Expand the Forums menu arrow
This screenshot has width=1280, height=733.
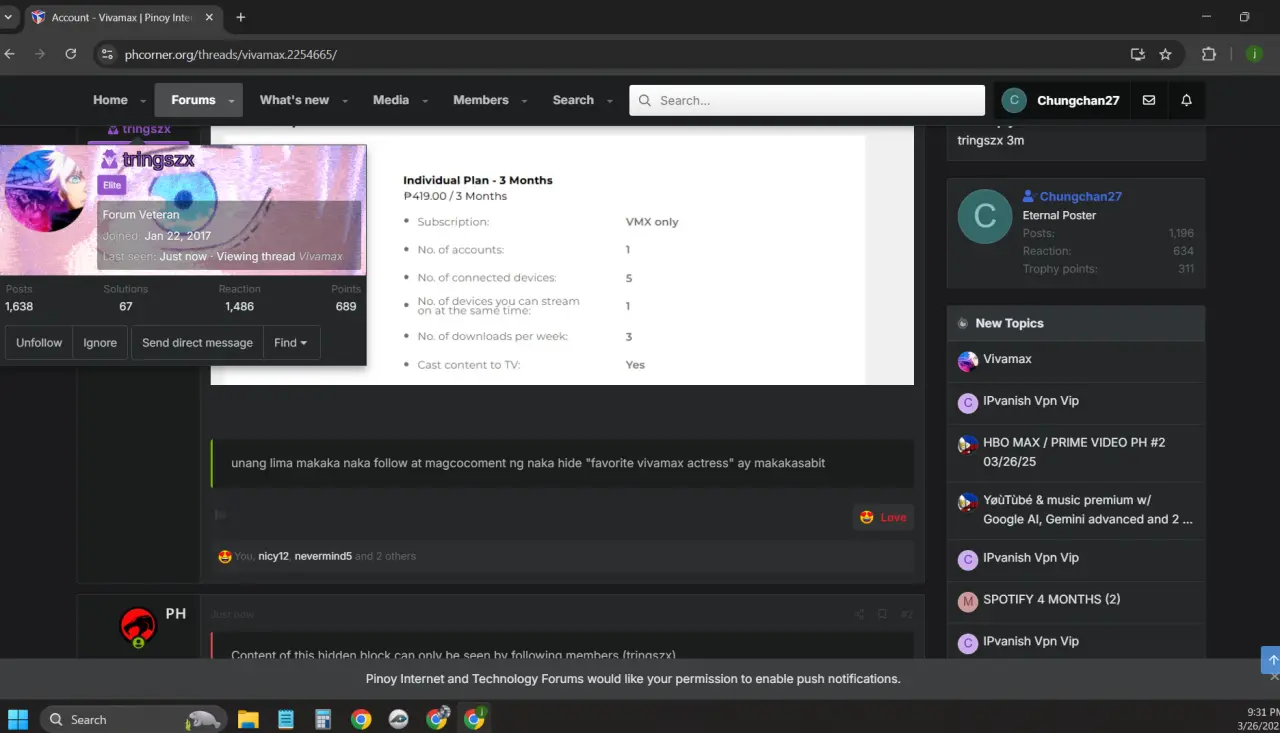pyautogui.click(x=231, y=101)
